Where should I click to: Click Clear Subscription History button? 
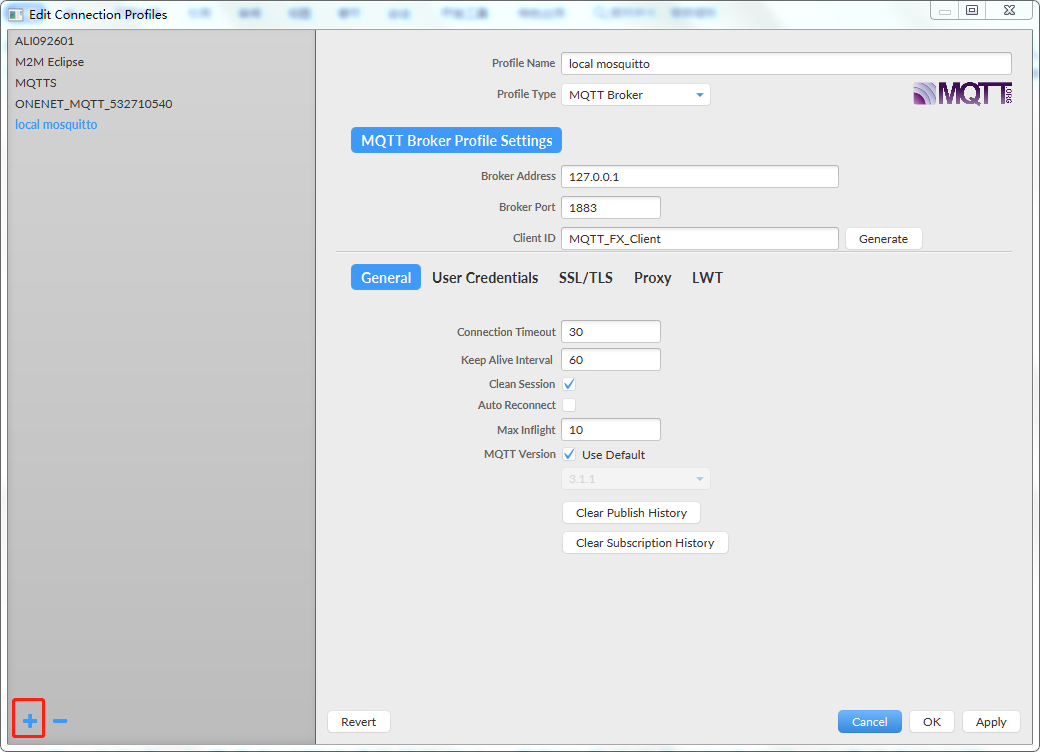[x=645, y=542]
